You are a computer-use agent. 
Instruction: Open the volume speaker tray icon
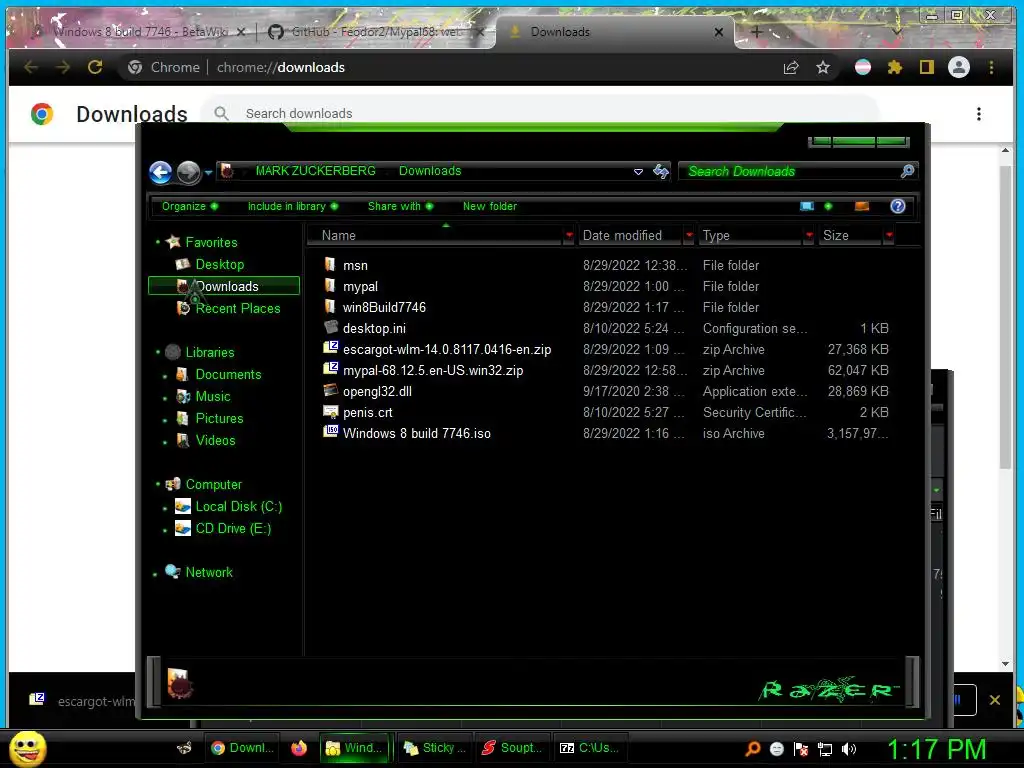pos(849,749)
